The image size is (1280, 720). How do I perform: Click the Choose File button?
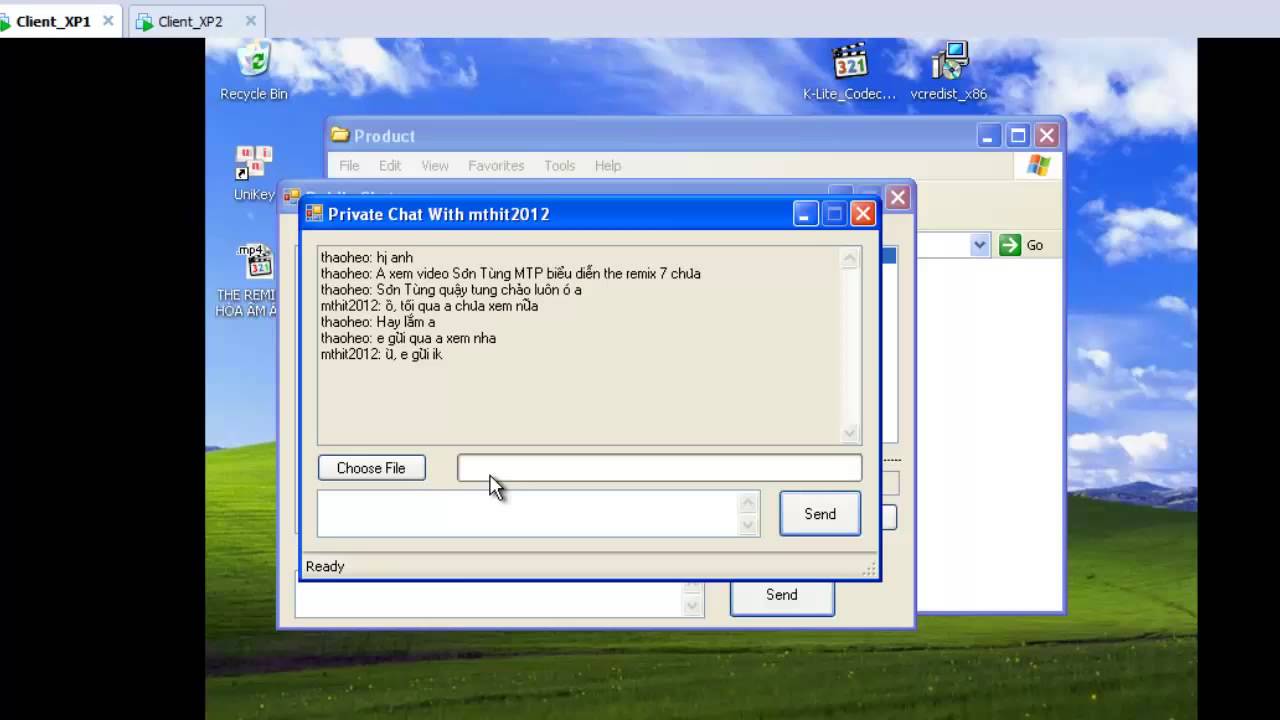[371, 468]
